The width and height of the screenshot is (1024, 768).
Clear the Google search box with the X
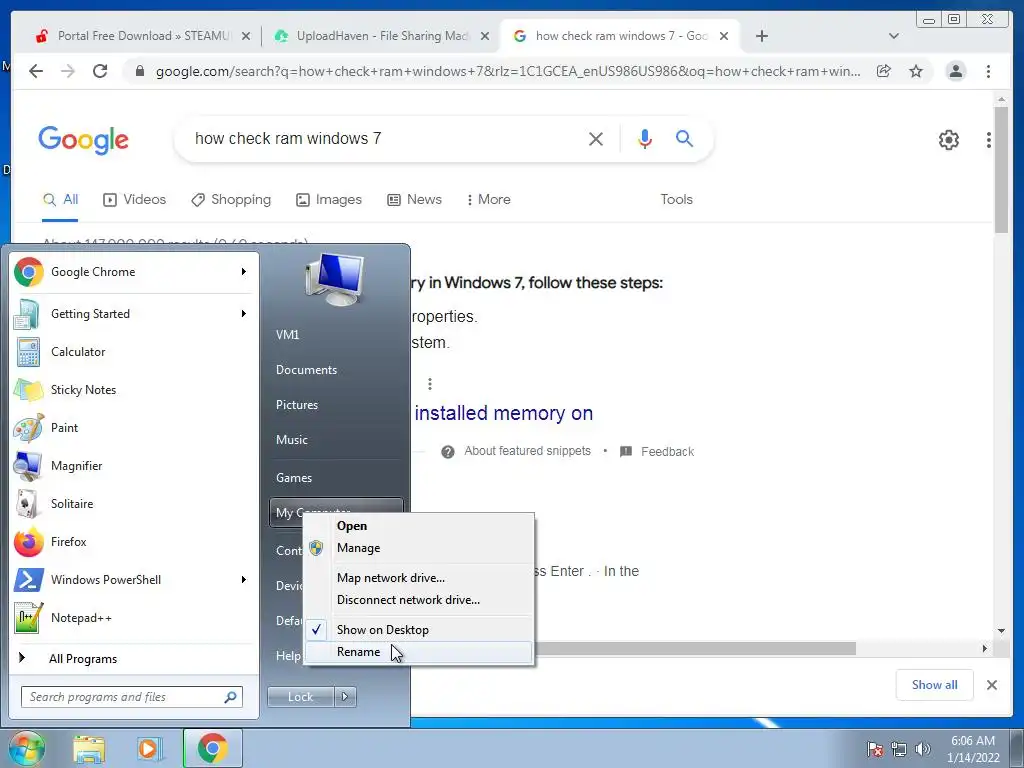(x=596, y=138)
